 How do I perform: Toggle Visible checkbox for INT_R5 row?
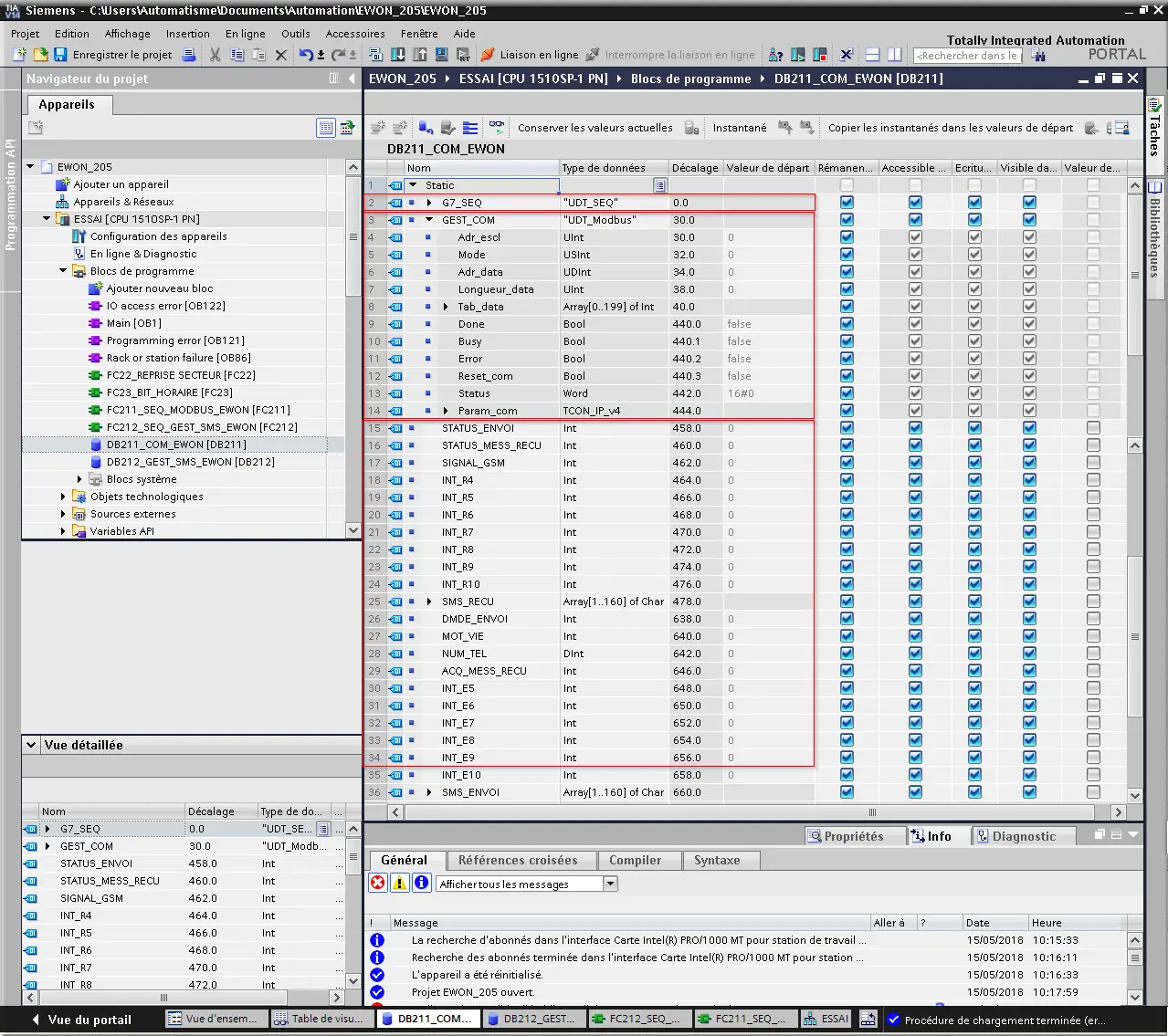[x=1029, y=497]
